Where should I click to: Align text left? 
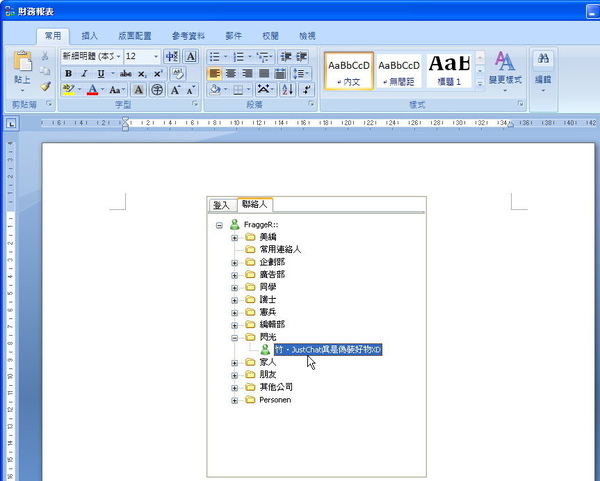214,73
